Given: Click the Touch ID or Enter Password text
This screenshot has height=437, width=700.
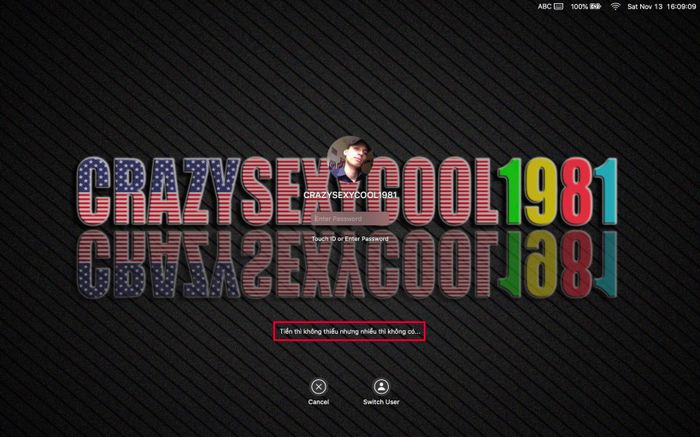Looking at the screenshot, I should click(x=350, y=239).
